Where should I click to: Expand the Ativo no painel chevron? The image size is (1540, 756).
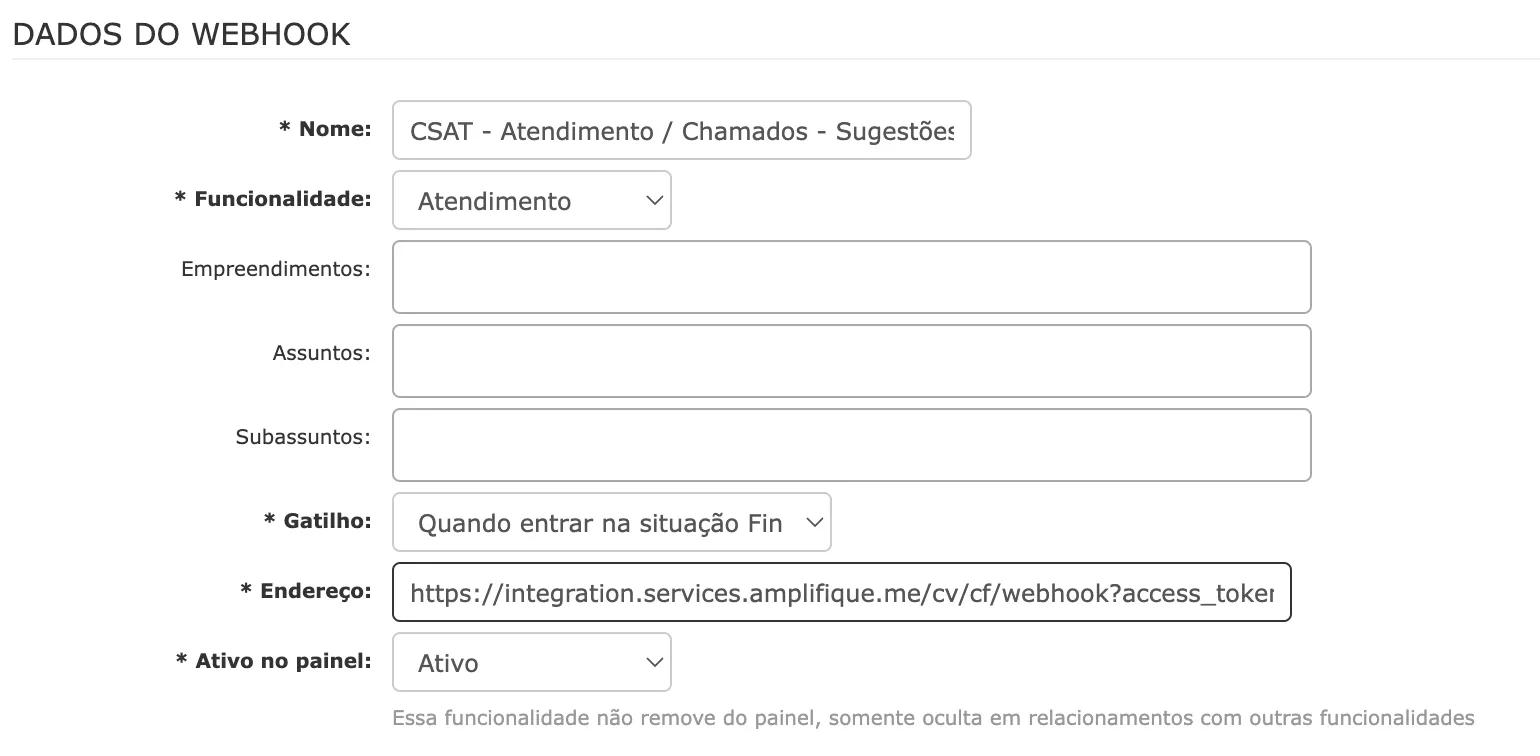click(654, 663)
